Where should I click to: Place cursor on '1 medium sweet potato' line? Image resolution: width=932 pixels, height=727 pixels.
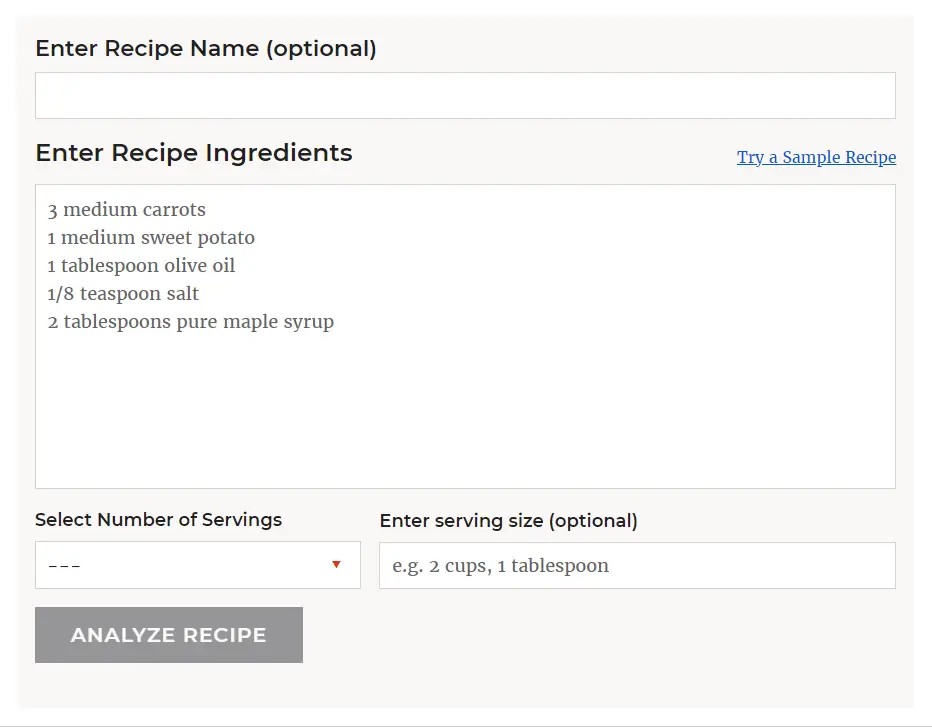pyautogui.click(x=151, y=238)
